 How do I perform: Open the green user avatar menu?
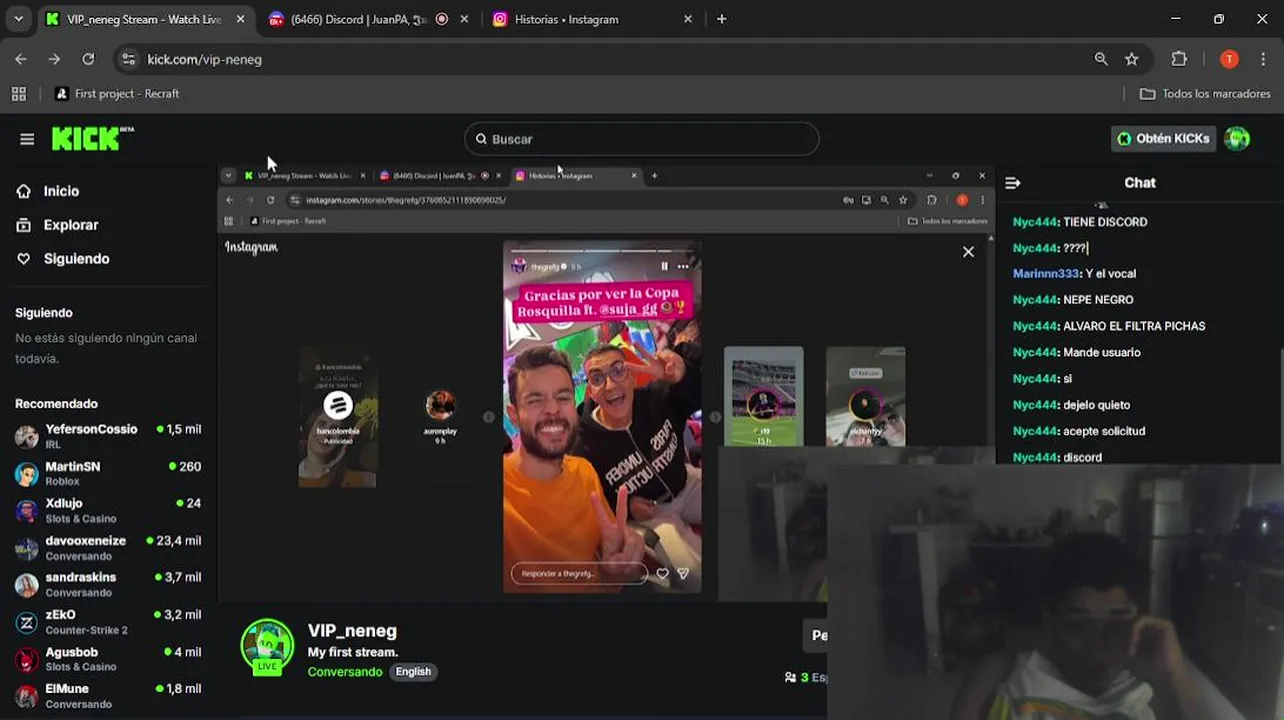pyautogui.click(x=1237, y=139)
